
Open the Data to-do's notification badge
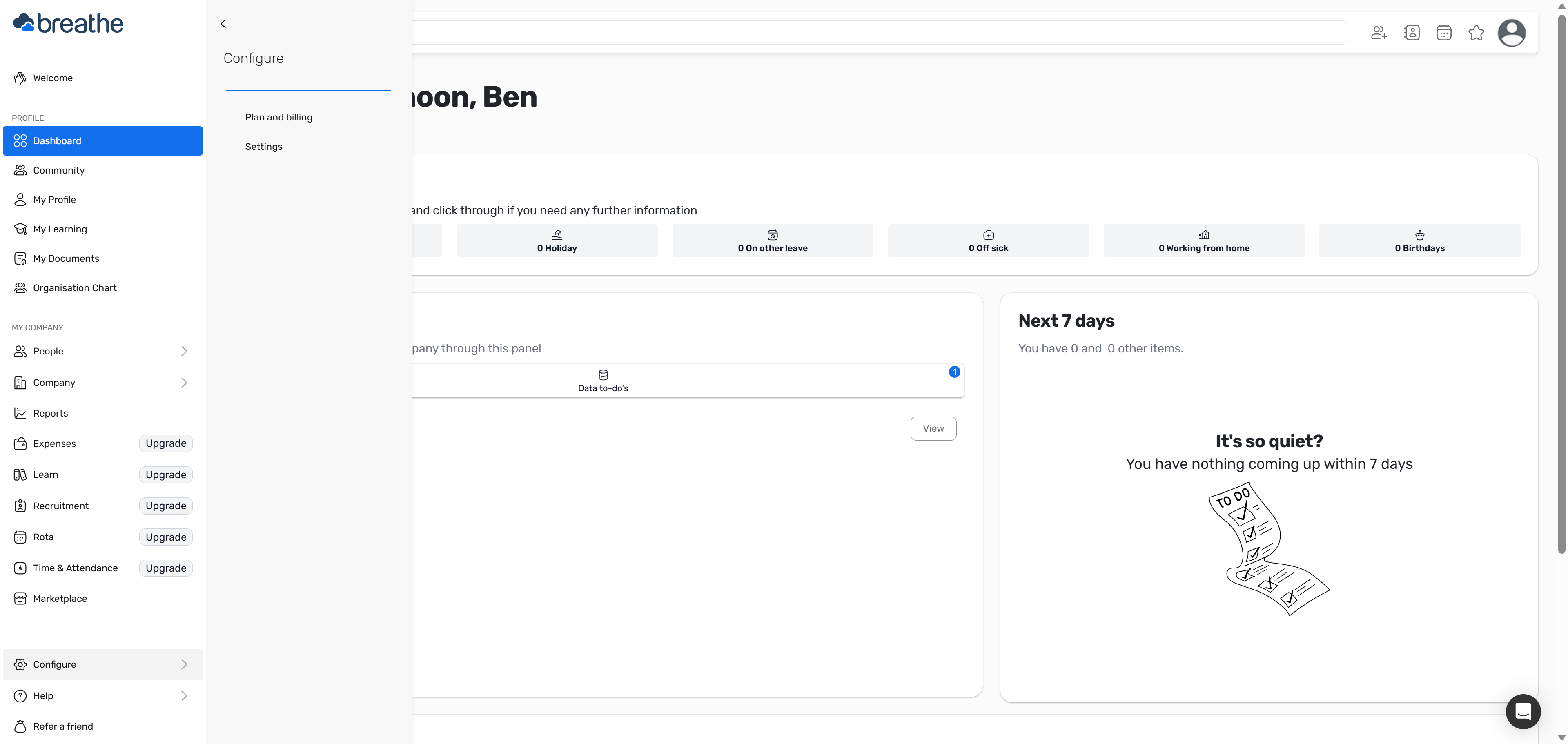point(954,372)
